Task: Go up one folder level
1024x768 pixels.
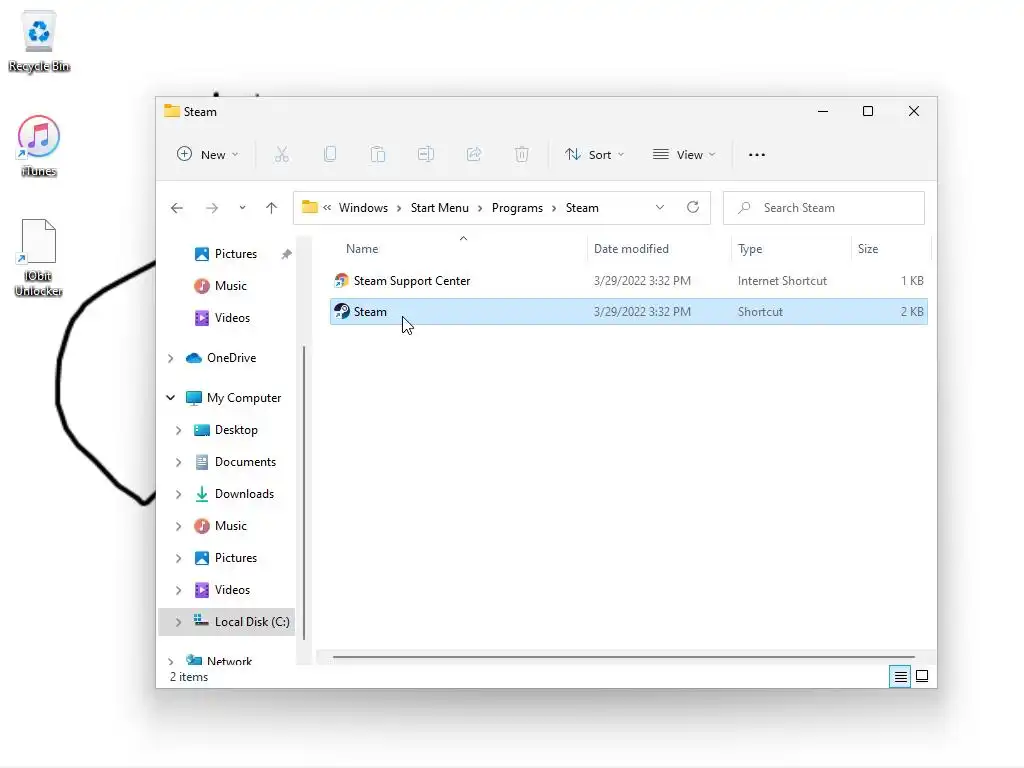Action: [x=271, y=208]
